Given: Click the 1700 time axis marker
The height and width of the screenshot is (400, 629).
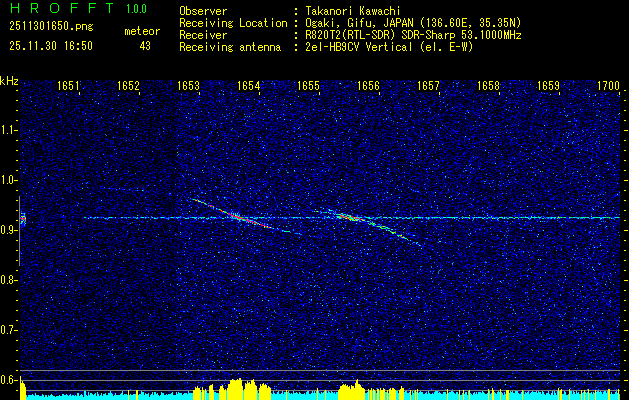Looking at the screenshot, I should click(x=609, y=86).
